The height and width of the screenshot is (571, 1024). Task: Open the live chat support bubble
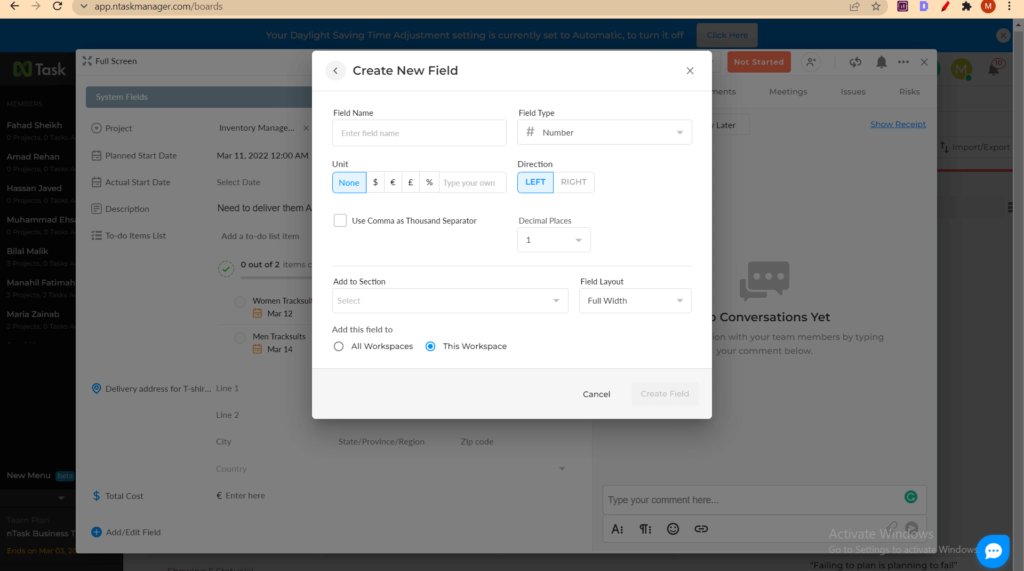point(993,551)
